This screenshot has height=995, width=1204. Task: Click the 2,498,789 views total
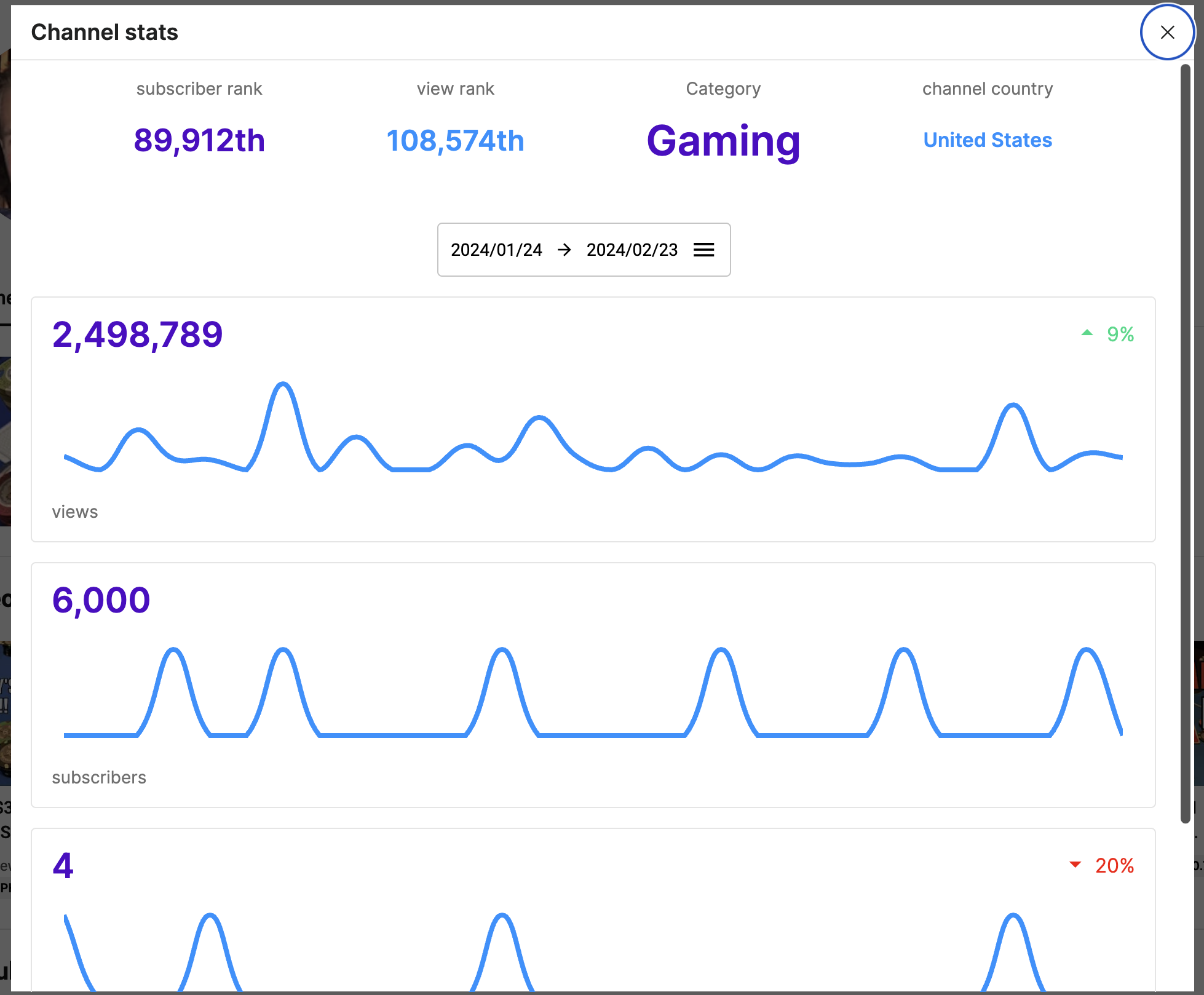click(x=138, y=335)
